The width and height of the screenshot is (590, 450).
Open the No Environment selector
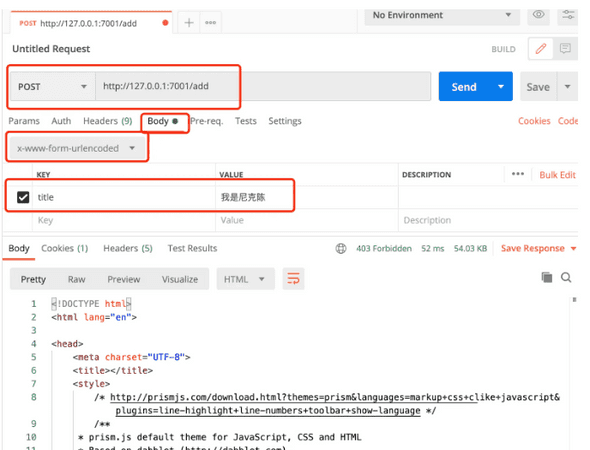pos(442,15)
